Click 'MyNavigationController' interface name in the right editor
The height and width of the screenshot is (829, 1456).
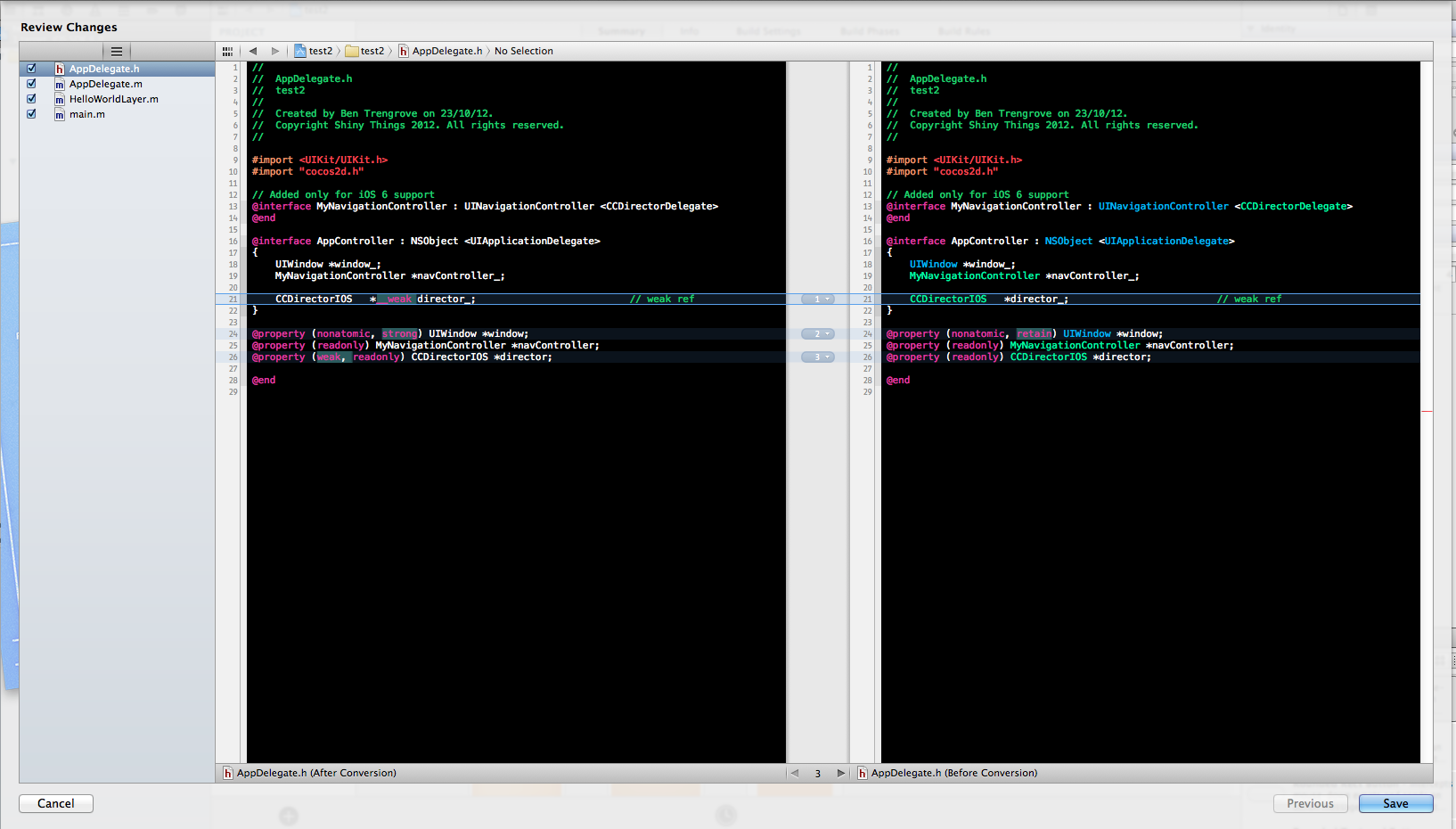click(1011, 207)
